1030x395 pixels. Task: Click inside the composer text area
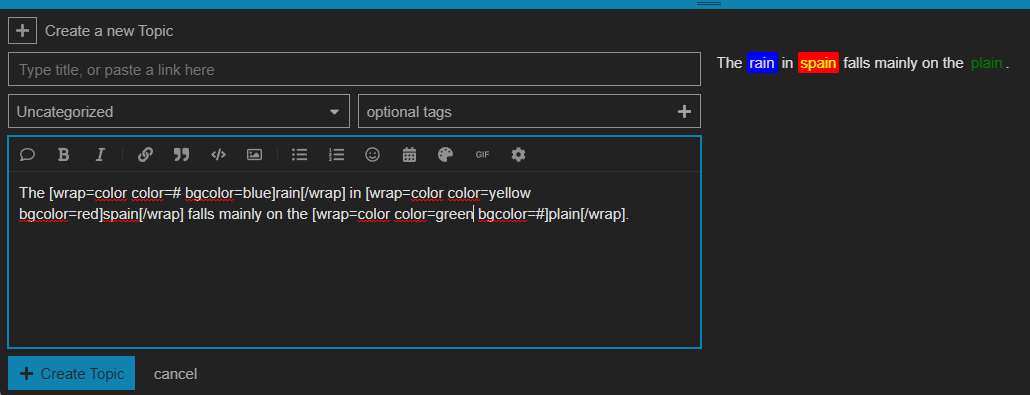pos(354,260)
